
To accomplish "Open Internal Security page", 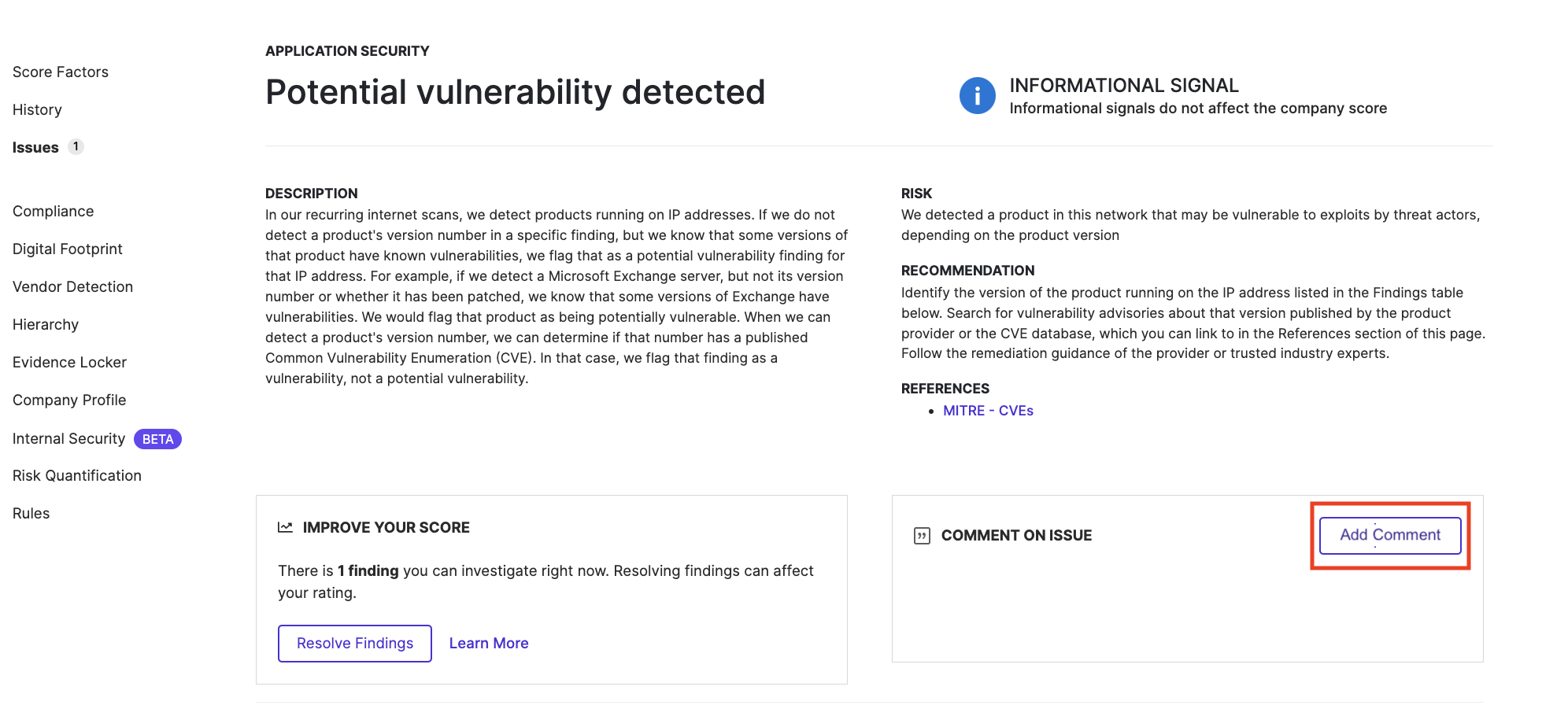I will pos(68,439).
